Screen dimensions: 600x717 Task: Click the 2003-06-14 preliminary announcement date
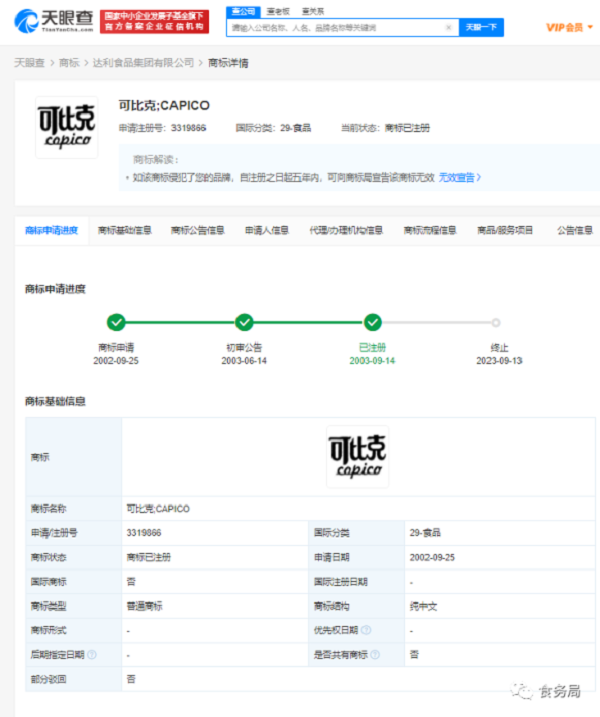click(x=244, y=361)
